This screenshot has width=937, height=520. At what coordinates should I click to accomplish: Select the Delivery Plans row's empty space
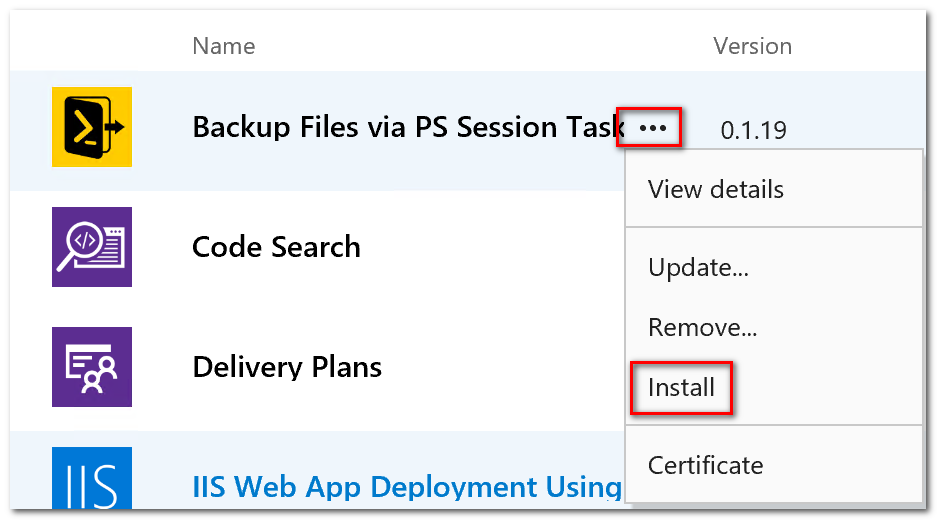click(x=500, y=367)
